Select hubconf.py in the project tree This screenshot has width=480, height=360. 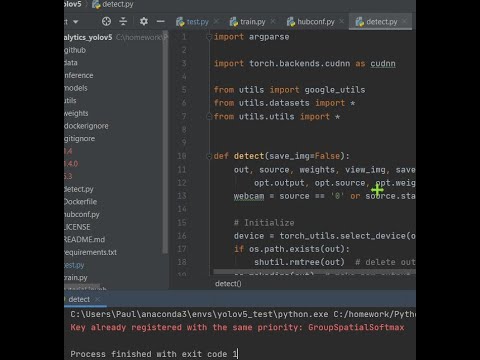(x=82, y=215)
